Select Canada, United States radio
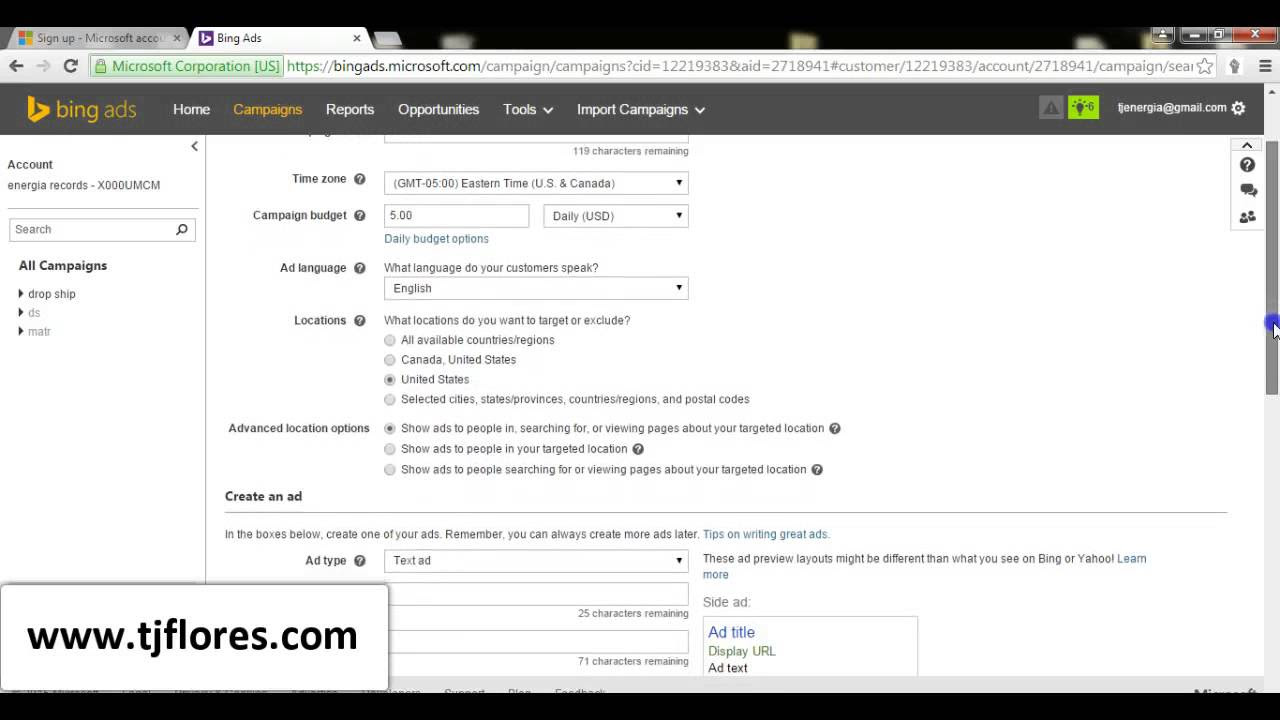This screenshot has height=720, width=1280. pos(390,360)
